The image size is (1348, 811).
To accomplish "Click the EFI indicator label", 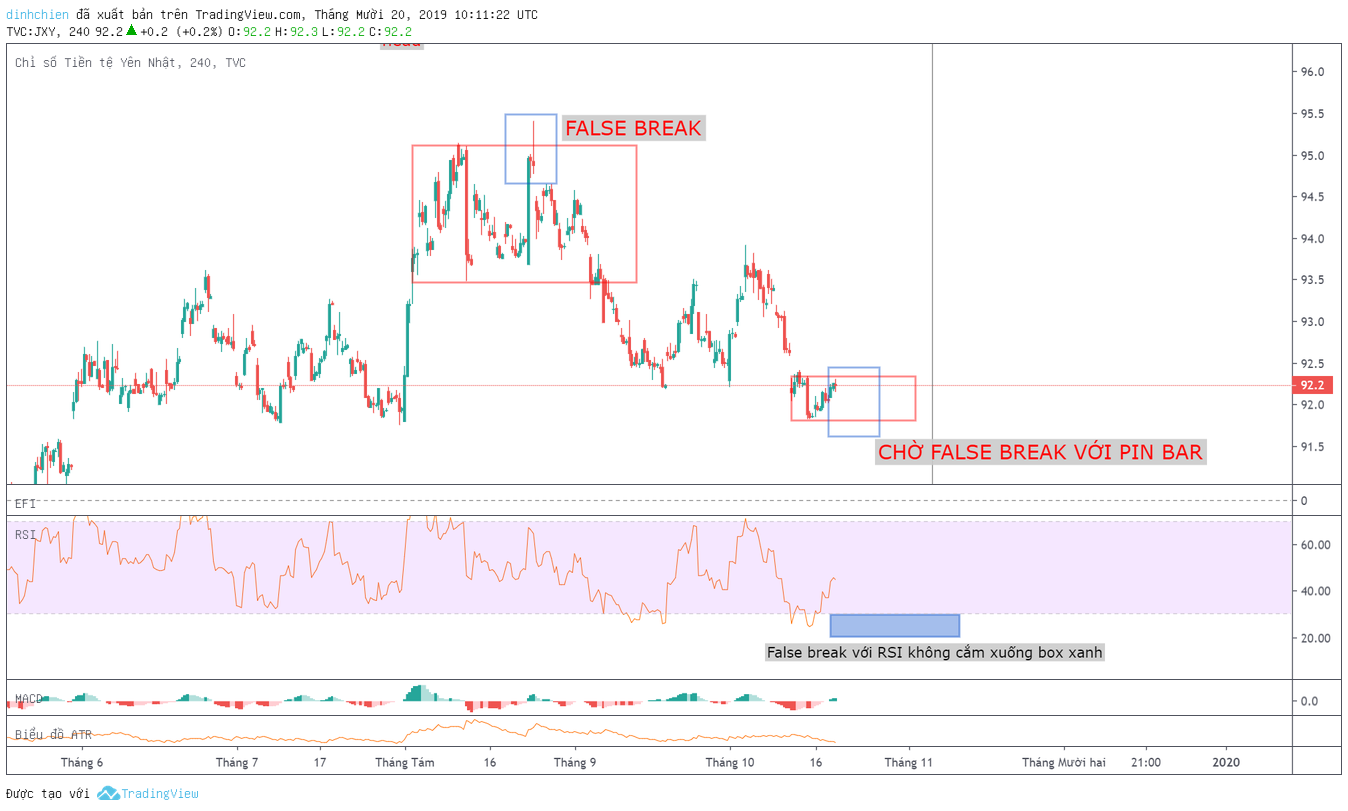I will coord(25,504).
